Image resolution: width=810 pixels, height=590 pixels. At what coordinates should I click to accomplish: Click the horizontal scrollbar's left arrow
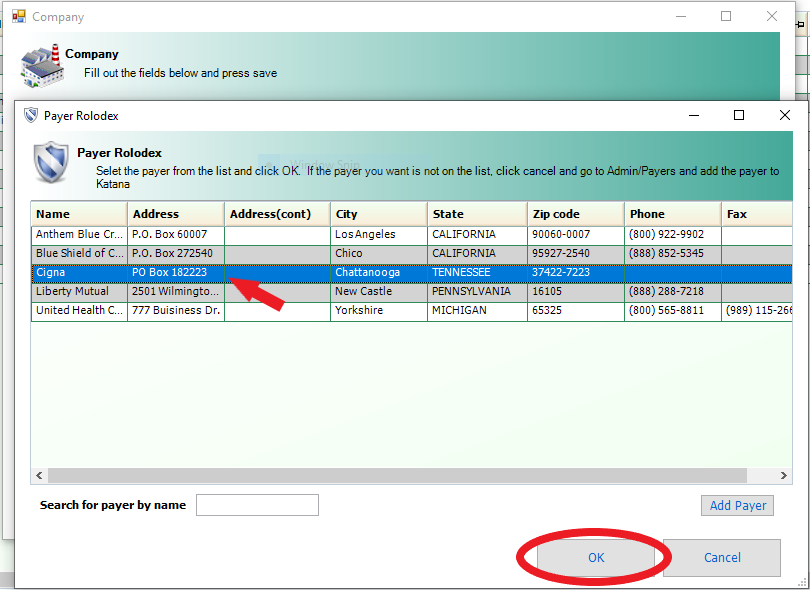click(39, 475)
